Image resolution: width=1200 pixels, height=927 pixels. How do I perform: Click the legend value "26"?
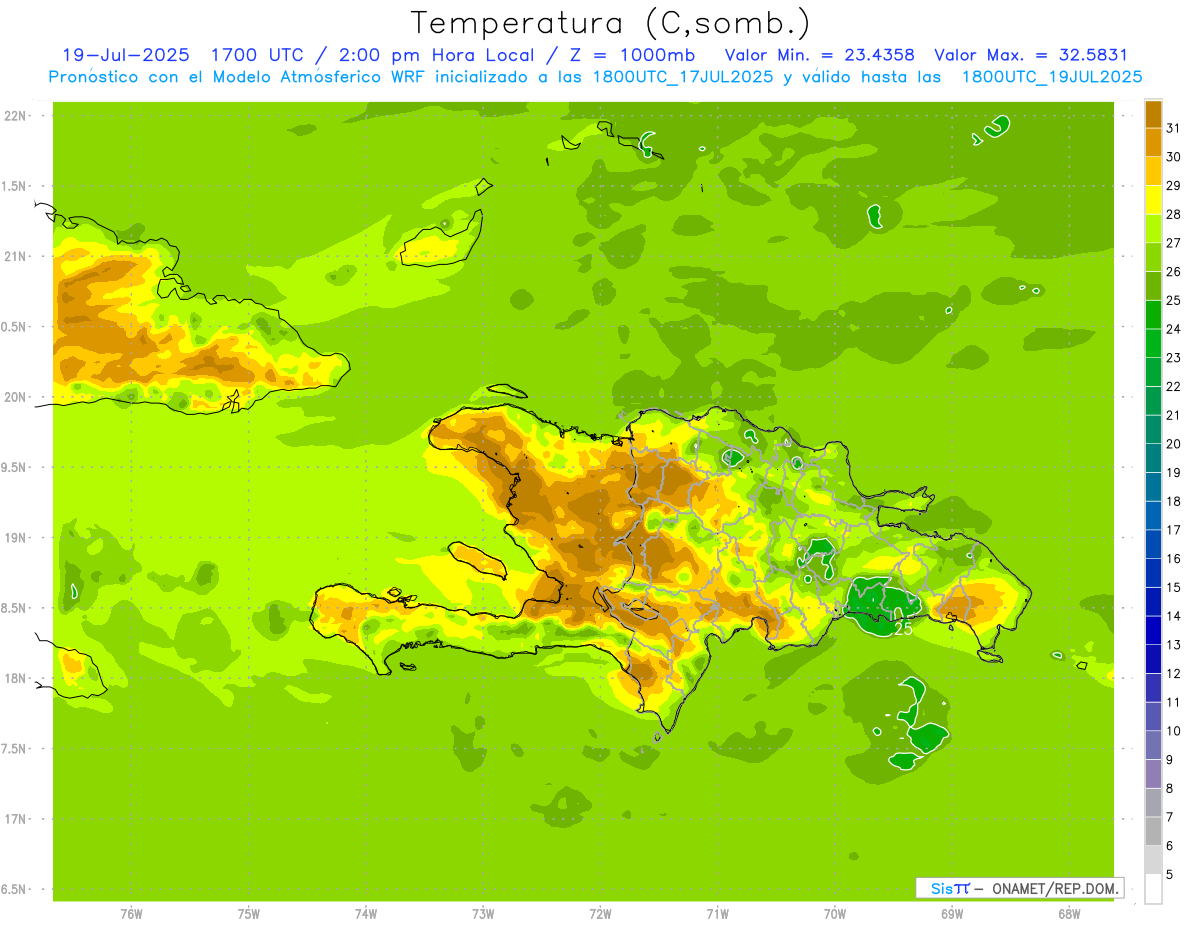(1173, 272)
